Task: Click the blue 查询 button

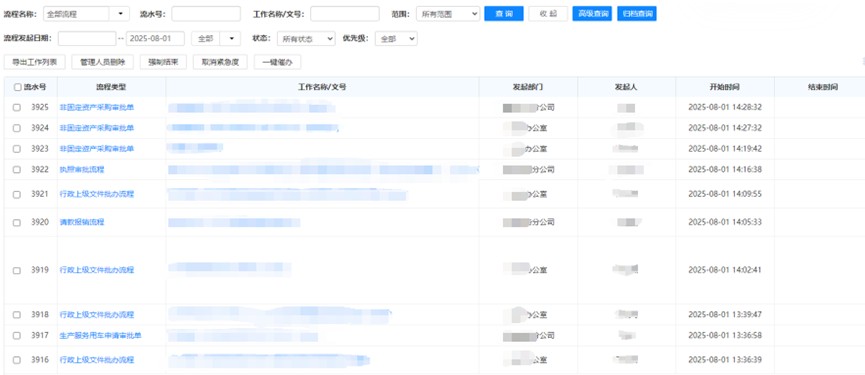Action: click(x=504, y=14)
